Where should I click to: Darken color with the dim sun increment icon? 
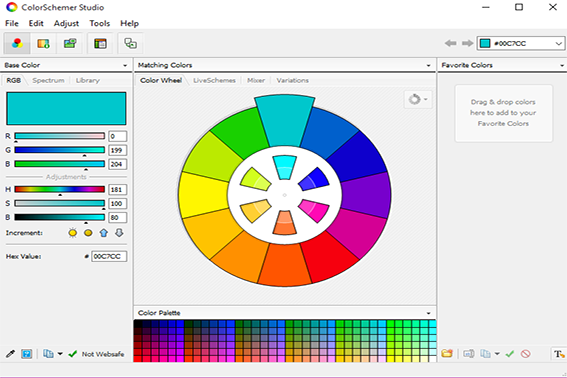(88, 233)
